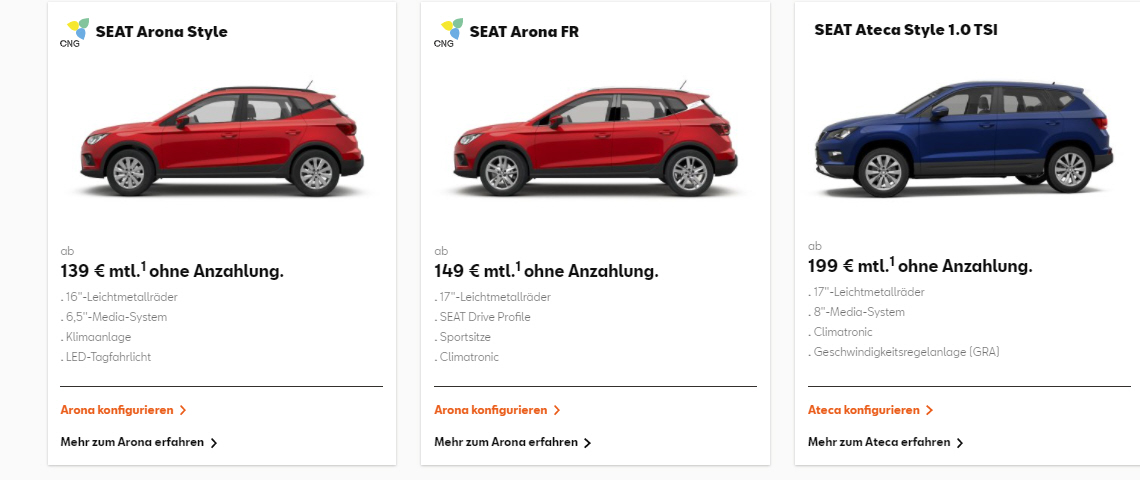Click the SEAT Ateca Style 1.0 TSI heading
1140x480 pixels.
click(906, 30)
